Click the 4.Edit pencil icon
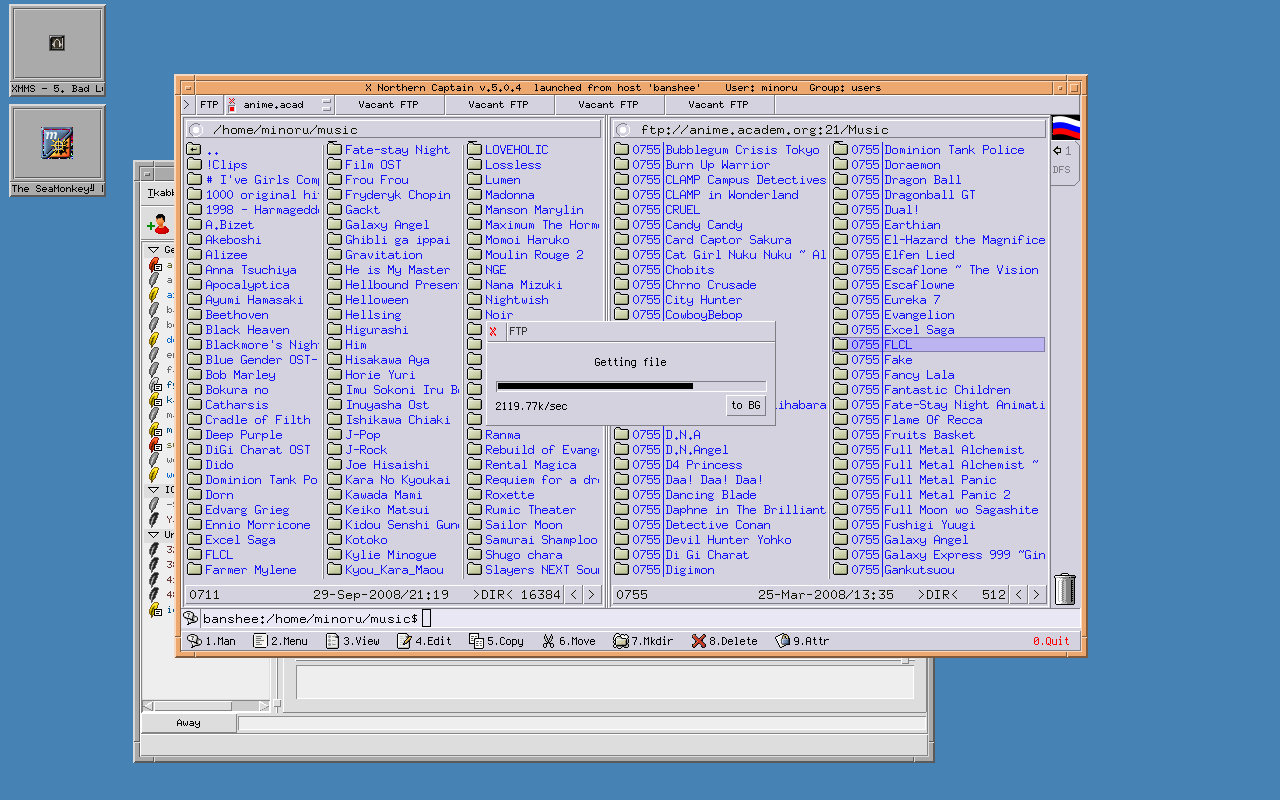The width and height of the screenshot is (1280, 800). pyautogui.click(x=404, y=641)
